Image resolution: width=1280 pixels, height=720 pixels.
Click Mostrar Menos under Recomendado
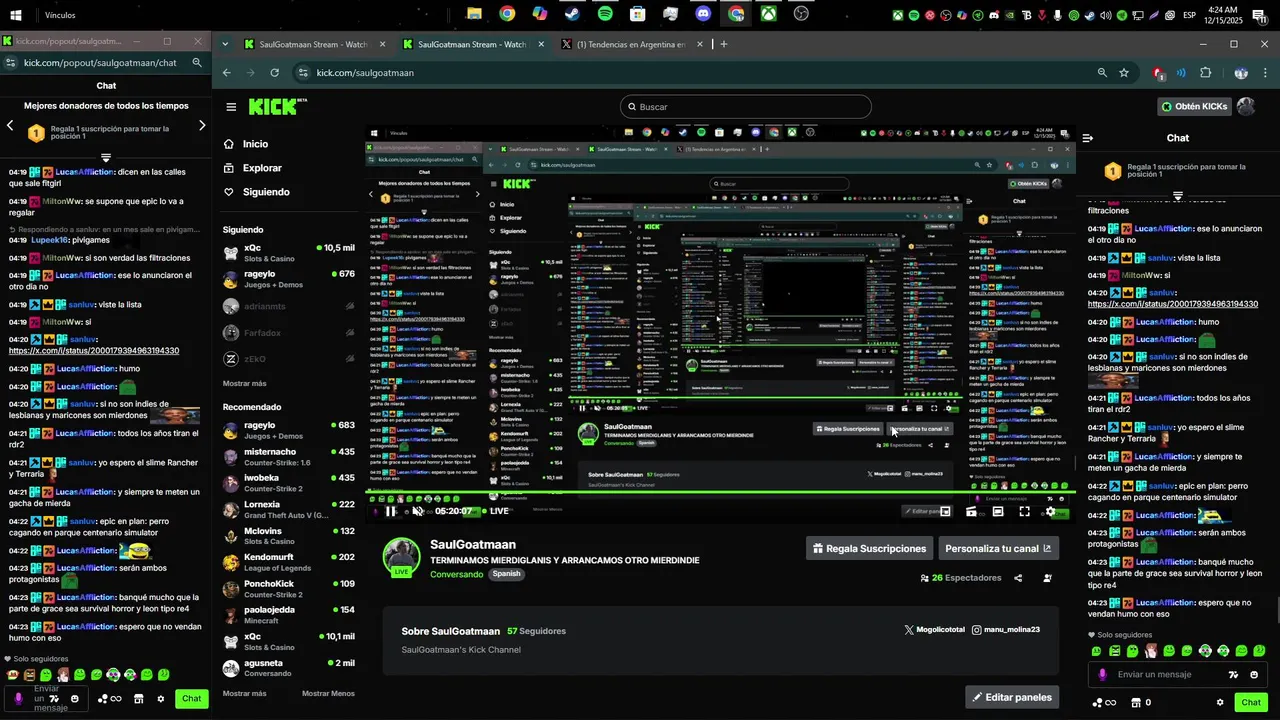point(328,694)
